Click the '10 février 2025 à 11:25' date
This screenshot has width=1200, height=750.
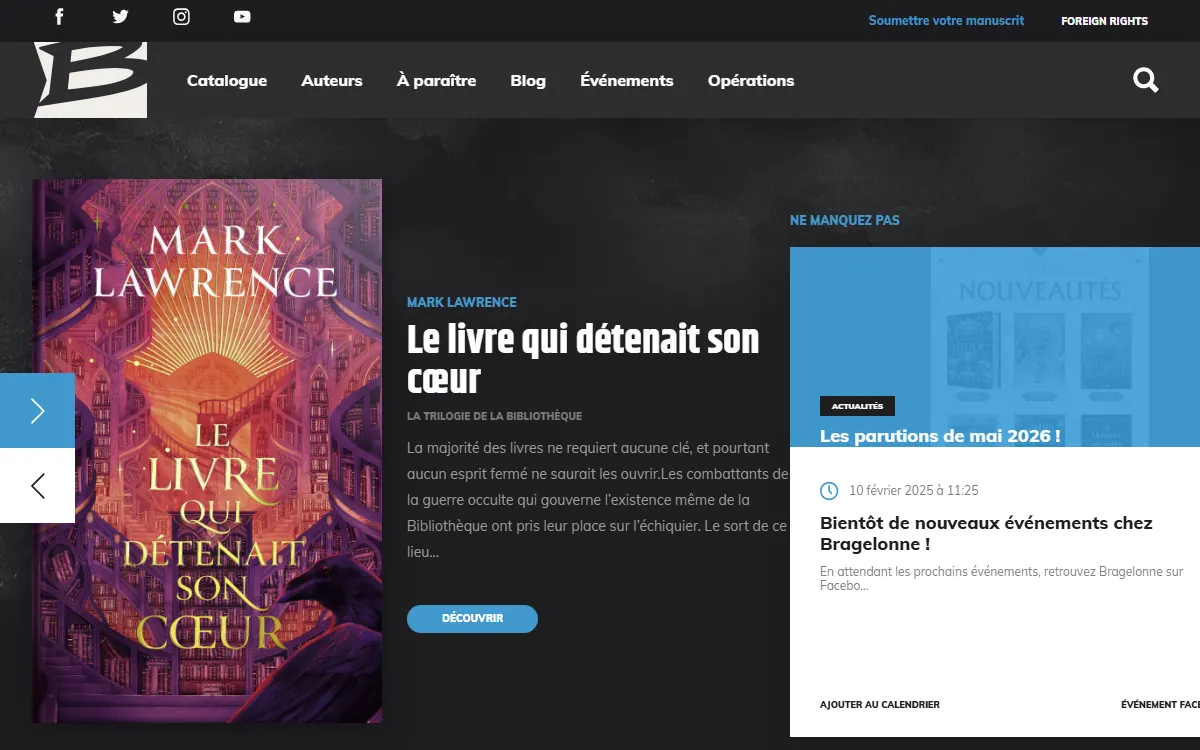click(914, 490)
